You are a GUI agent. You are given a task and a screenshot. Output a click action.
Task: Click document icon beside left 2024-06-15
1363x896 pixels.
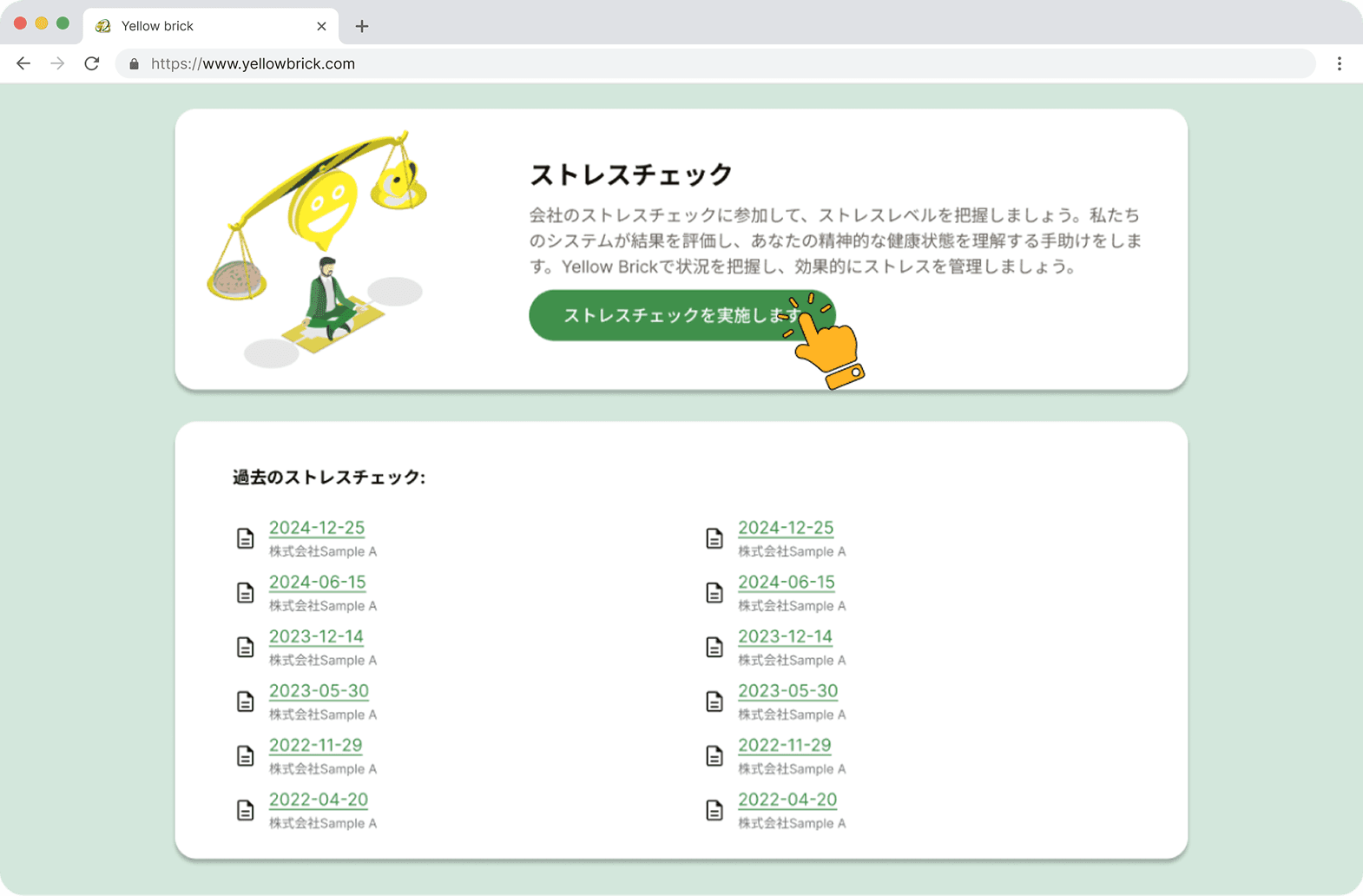click(x=246, y=593)
